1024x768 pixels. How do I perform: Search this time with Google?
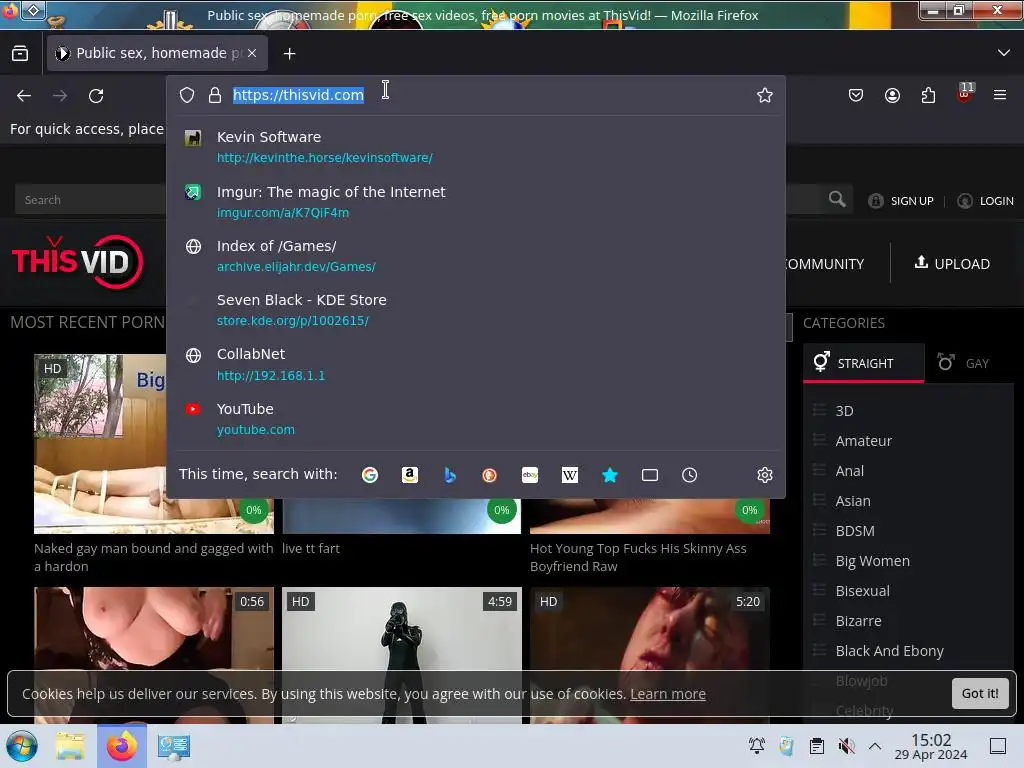click(370, 475)
